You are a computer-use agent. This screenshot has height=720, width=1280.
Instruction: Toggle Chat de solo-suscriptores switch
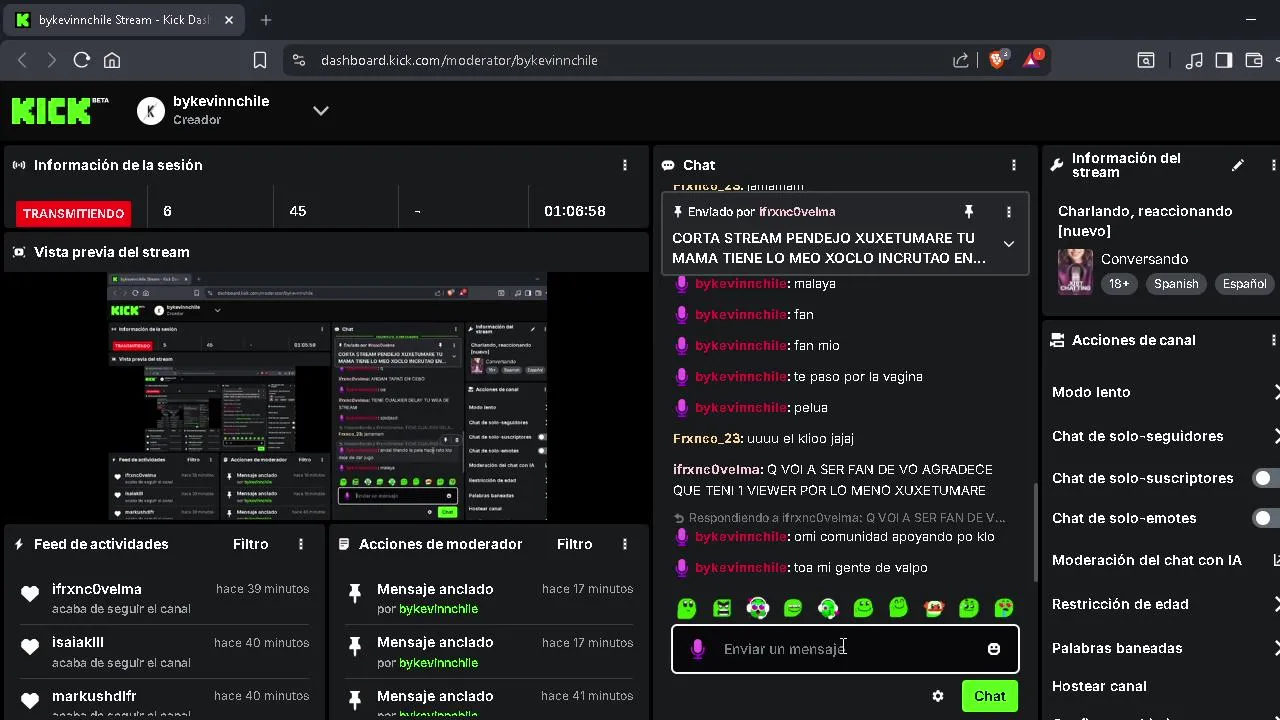[1266, 478]
